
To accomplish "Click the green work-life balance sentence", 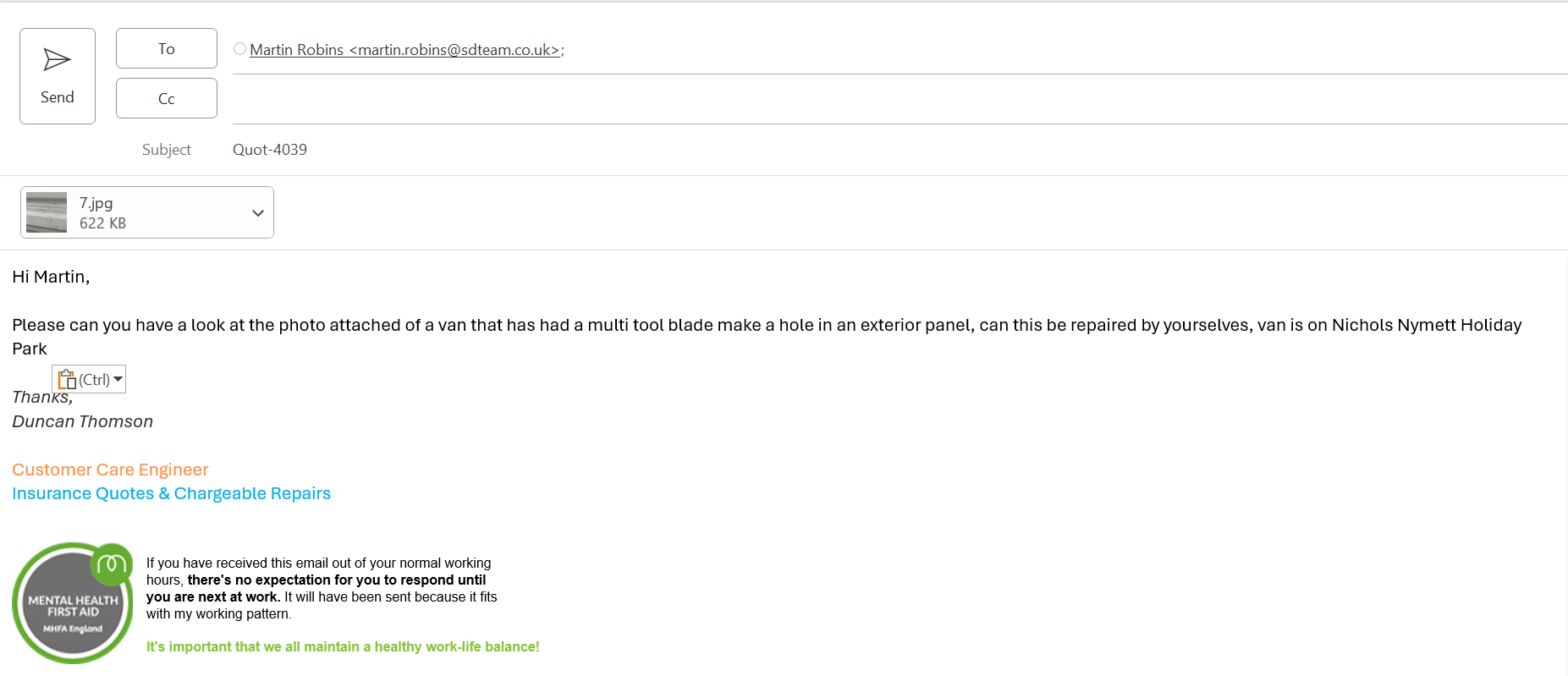I will pos(343,646).
